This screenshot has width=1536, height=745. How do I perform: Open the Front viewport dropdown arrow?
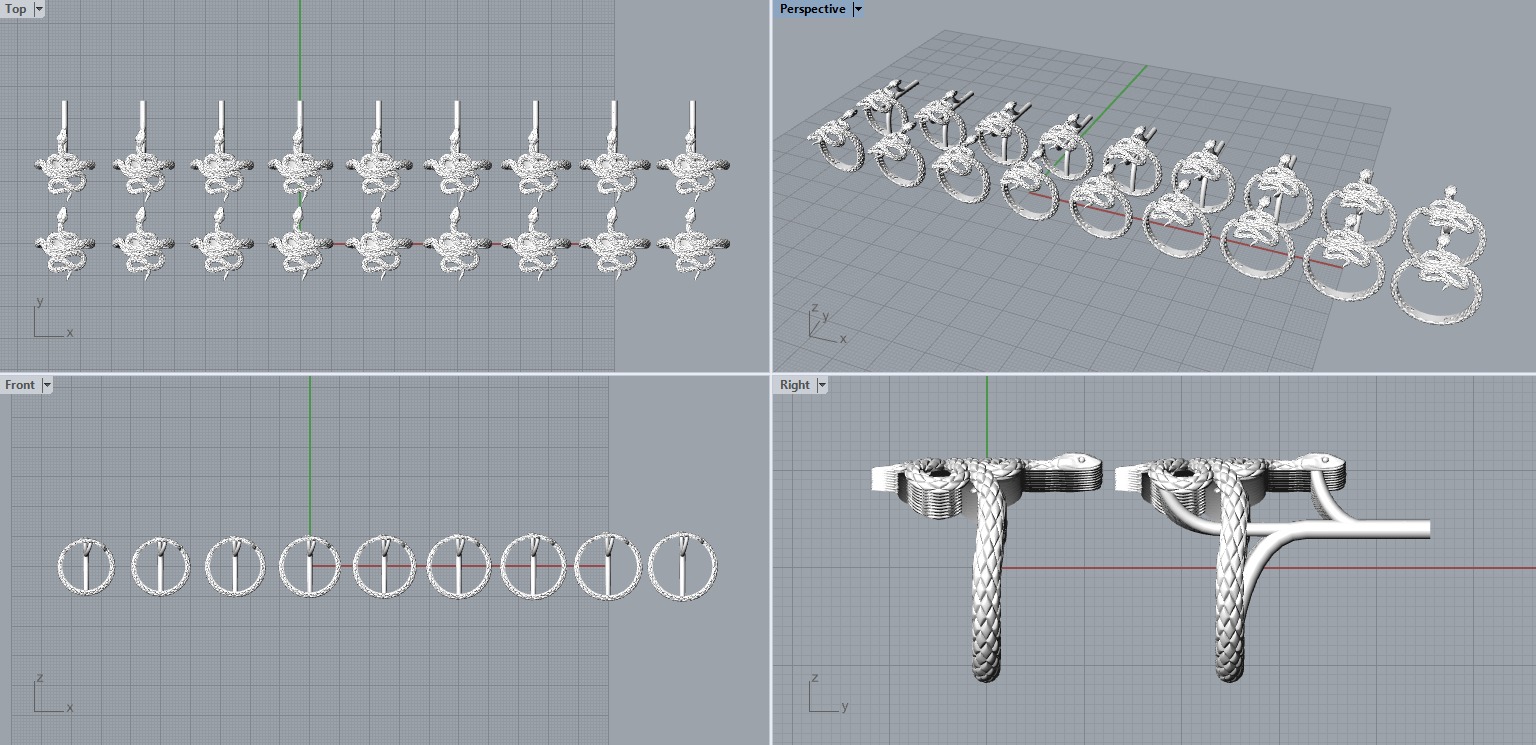click(x=47, y=385)
